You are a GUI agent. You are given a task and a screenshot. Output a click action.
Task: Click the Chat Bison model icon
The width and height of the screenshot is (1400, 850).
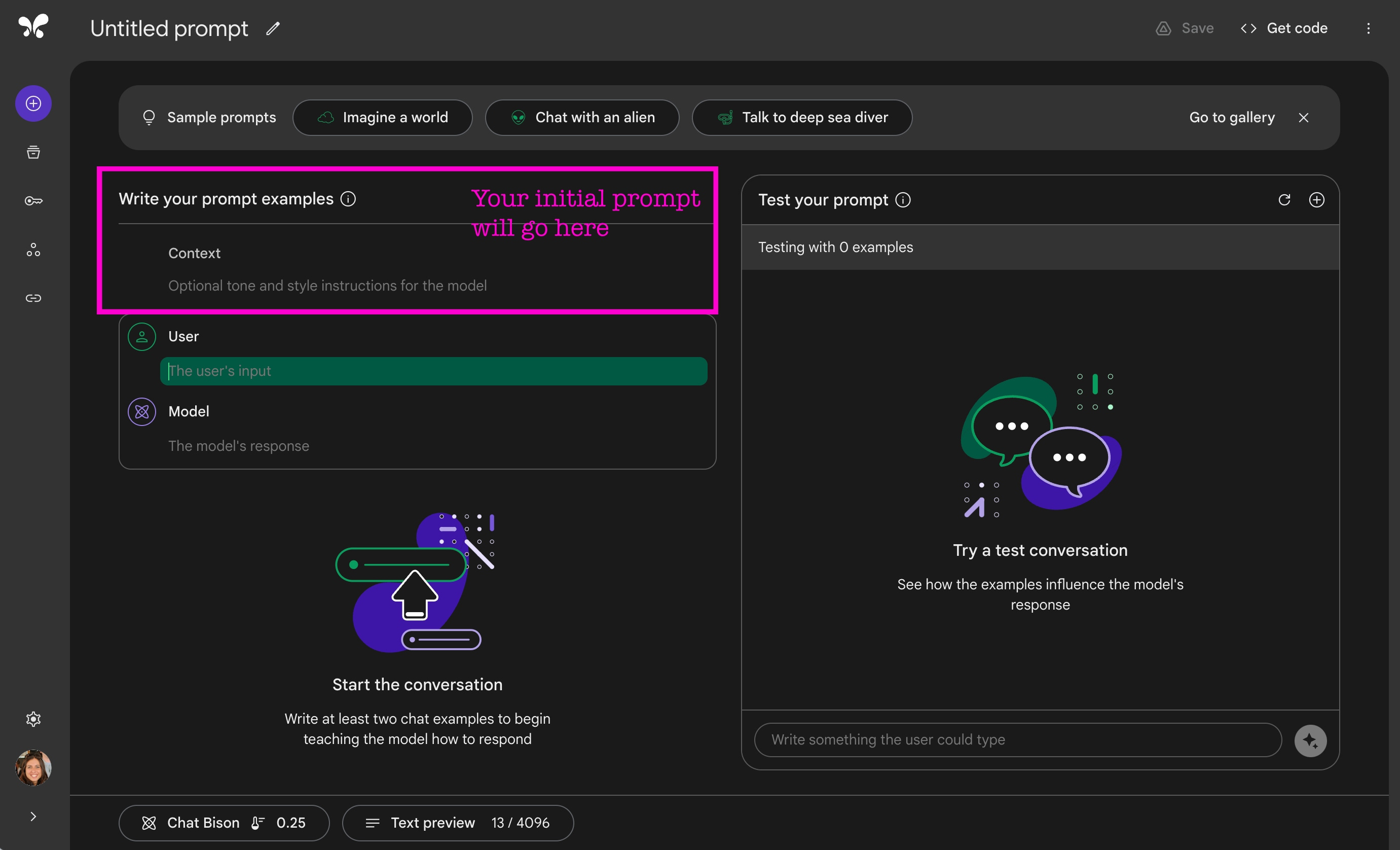(x=149, y=823)
